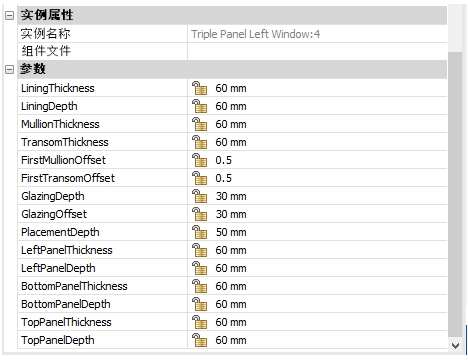Click the empty 组件文件 value field
Viewport: 468px width, 360px height.
pos(317,51)
